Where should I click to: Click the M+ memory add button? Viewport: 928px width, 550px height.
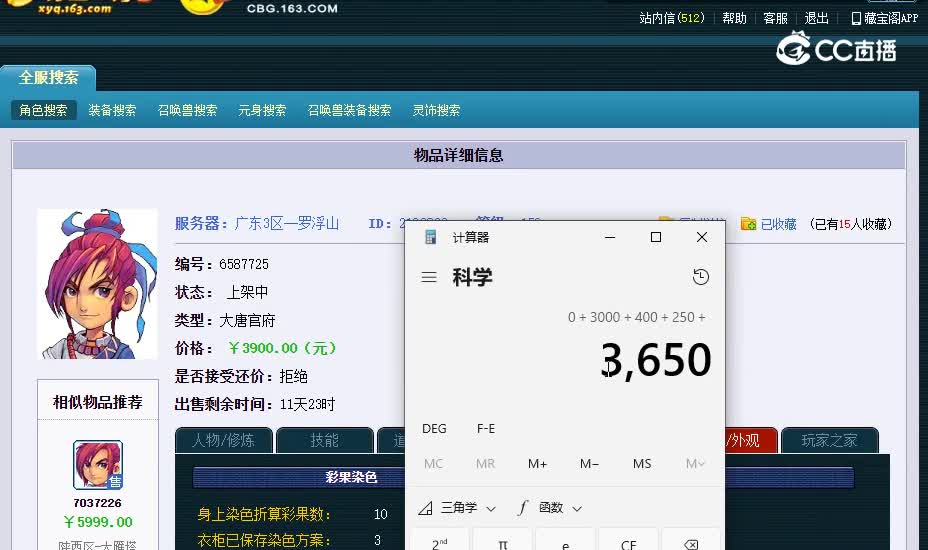[537, 464]
